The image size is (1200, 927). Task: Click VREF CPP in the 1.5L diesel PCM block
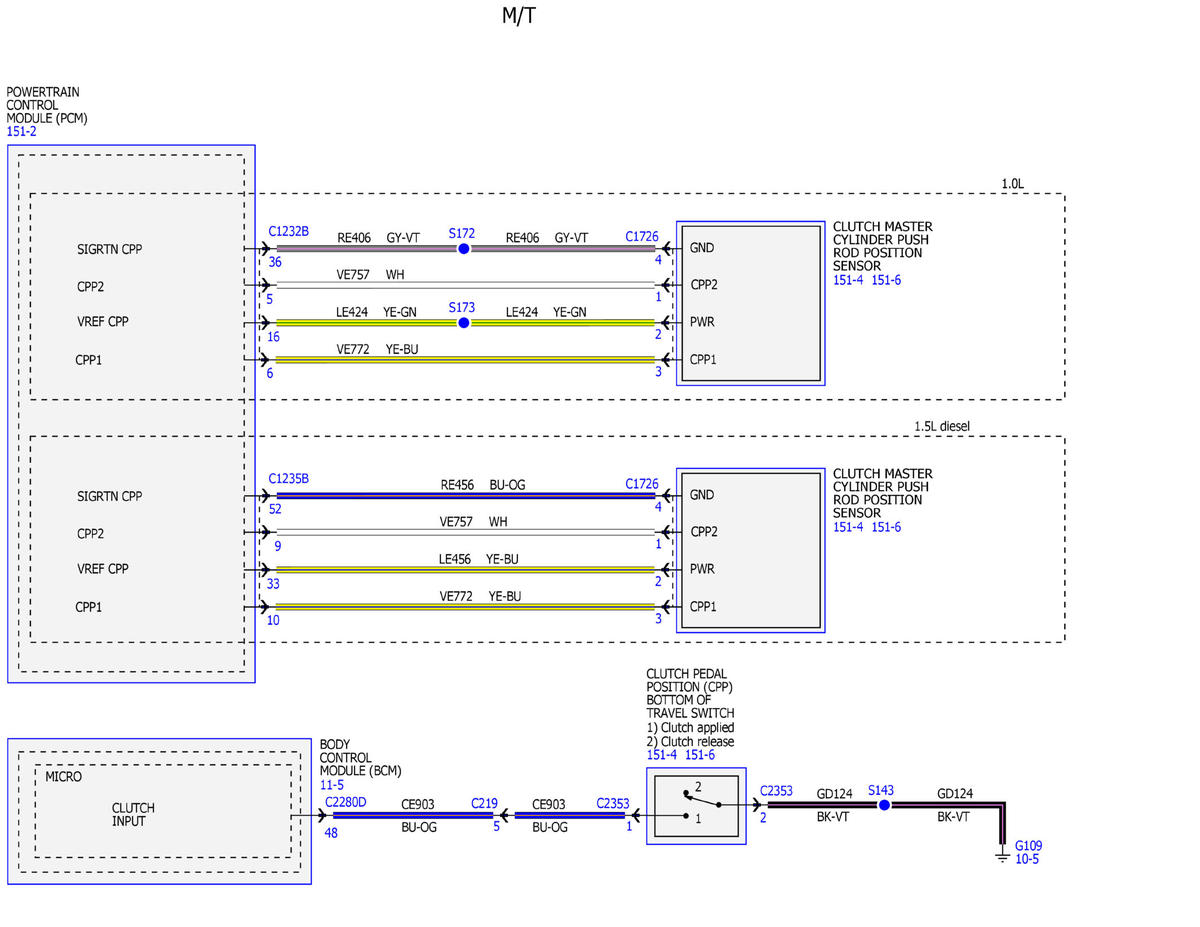pyautogui.click(x=103, y=569)
